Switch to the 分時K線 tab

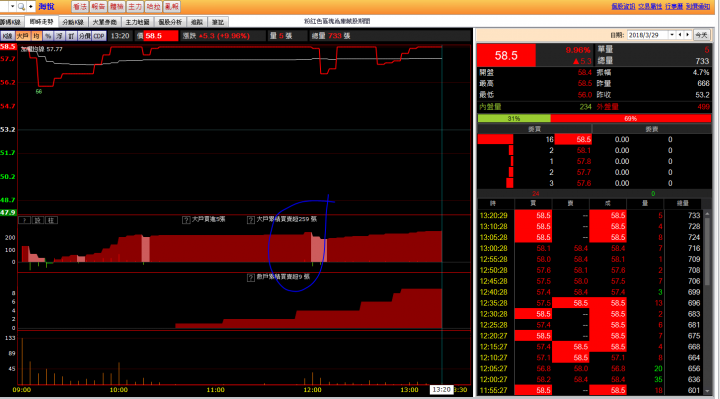[x=73, y=22]
